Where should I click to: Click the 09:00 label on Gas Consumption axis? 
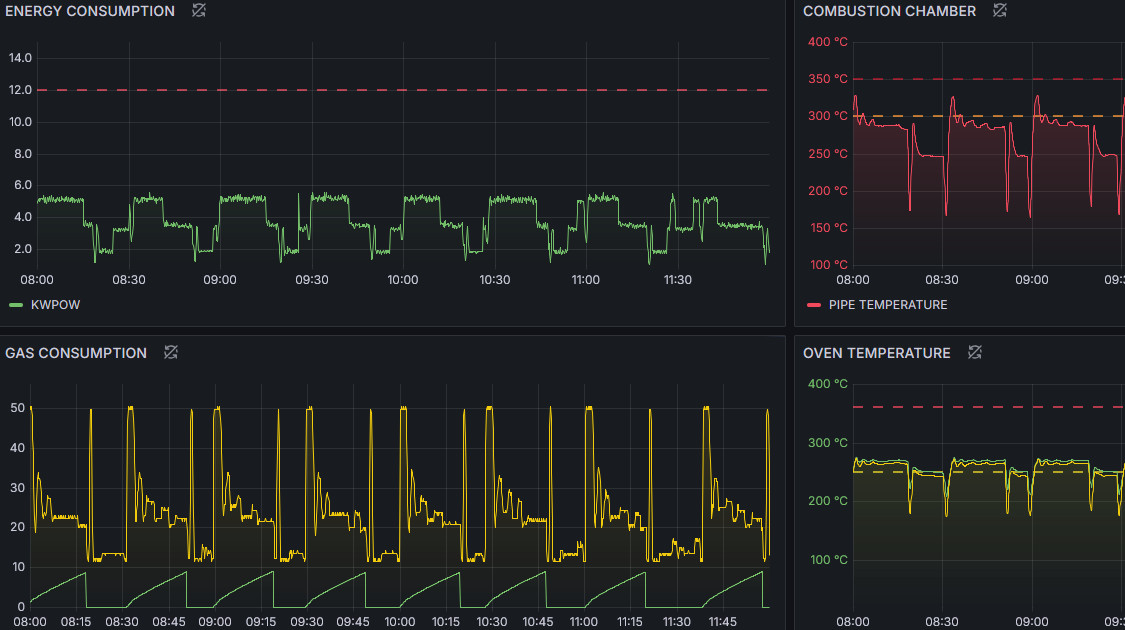click(214, 622)
